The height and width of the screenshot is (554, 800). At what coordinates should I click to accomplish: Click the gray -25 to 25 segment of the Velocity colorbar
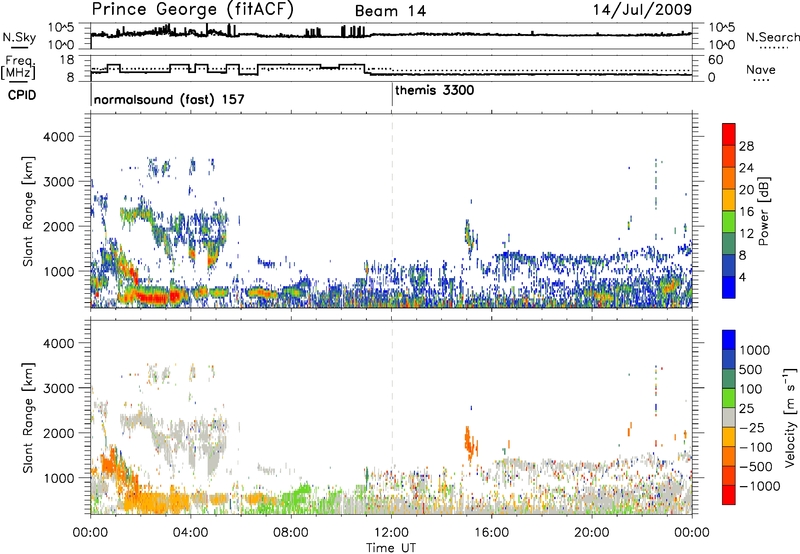point(729,417)
